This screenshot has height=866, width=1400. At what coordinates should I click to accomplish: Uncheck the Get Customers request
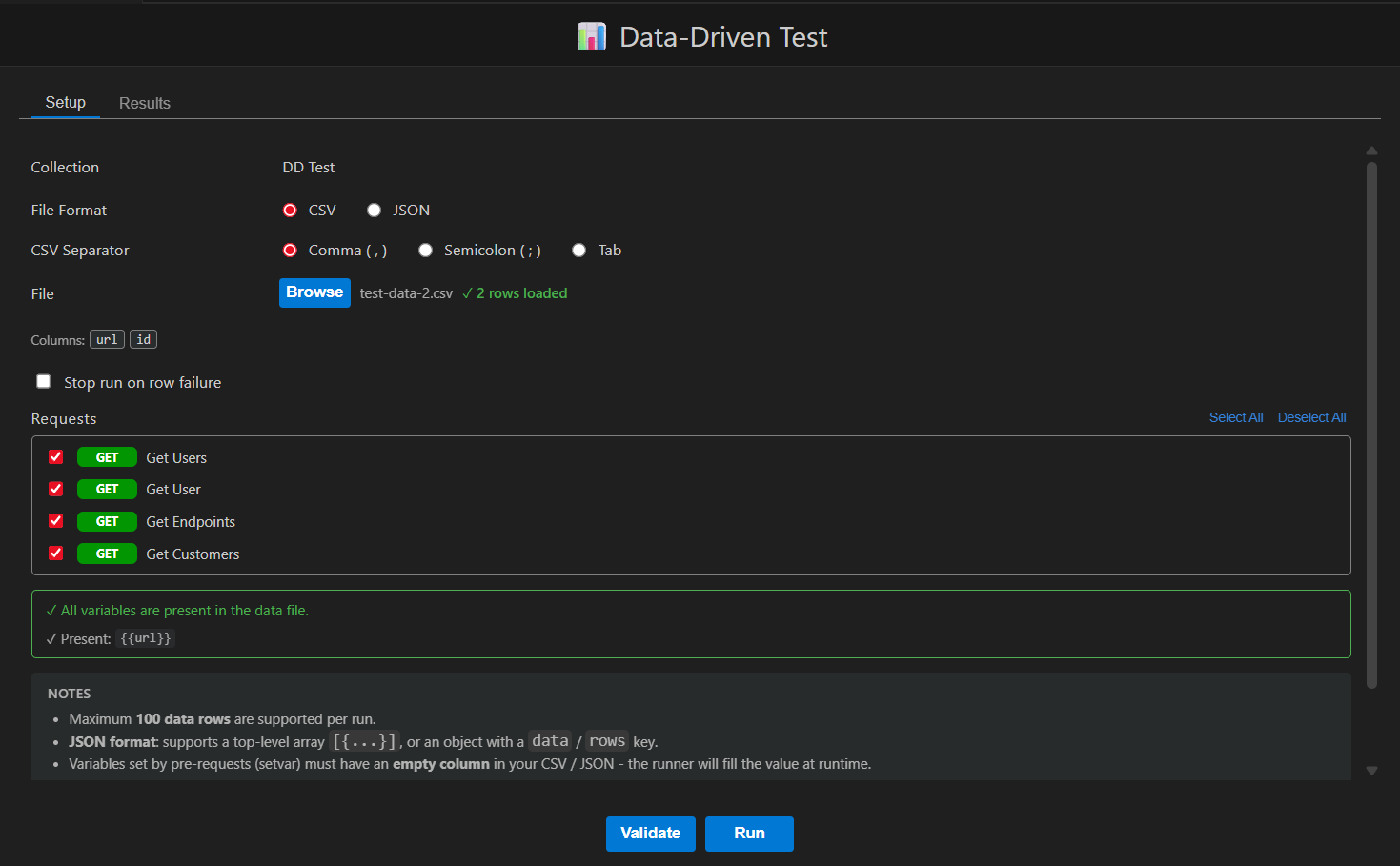pos(56,554)
